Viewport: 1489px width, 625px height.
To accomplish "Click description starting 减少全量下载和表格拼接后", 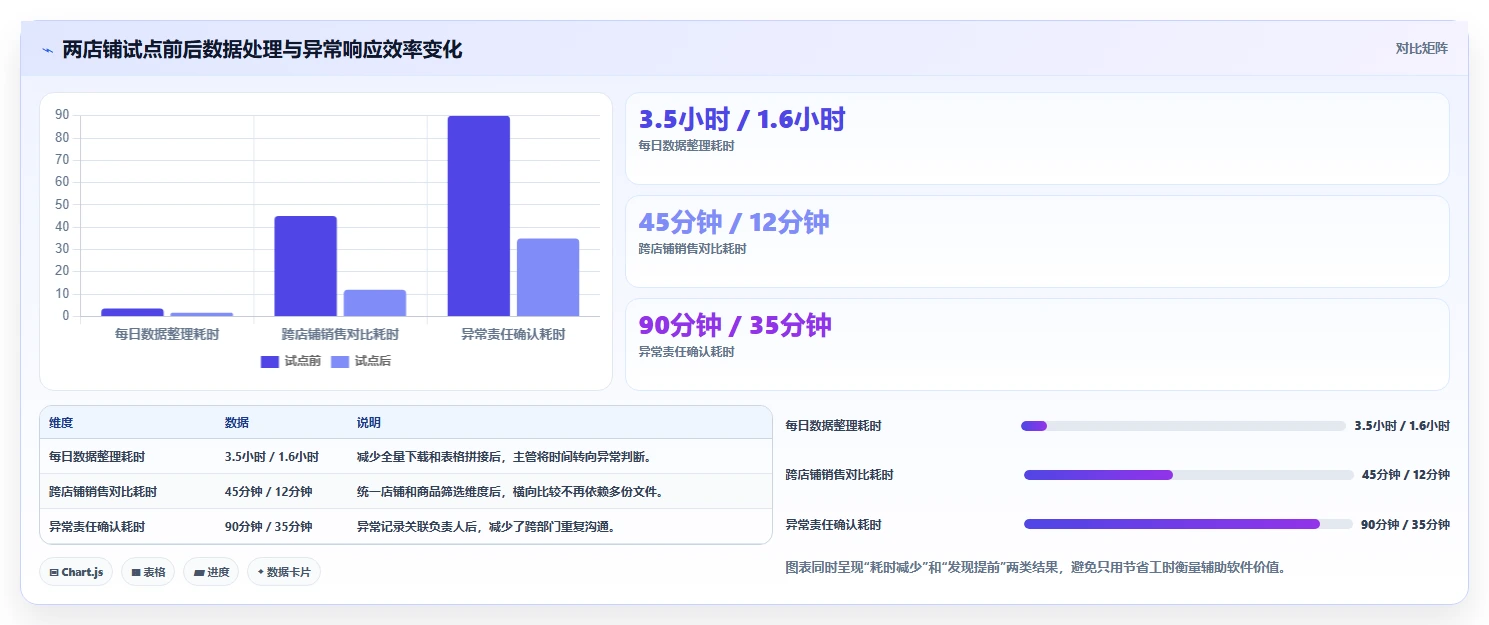I will click(505, 457).
